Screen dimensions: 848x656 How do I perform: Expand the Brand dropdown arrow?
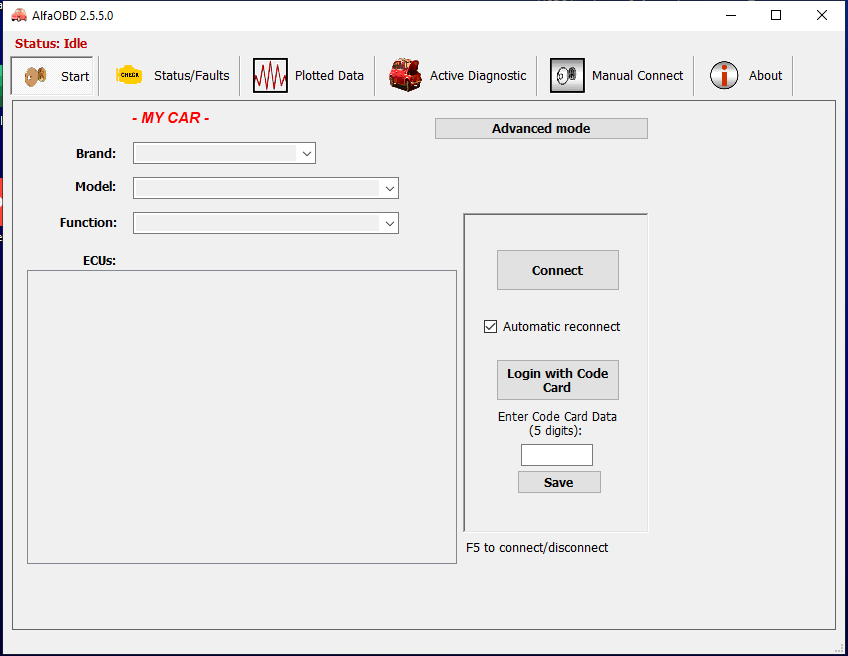[x=307, y=154]
